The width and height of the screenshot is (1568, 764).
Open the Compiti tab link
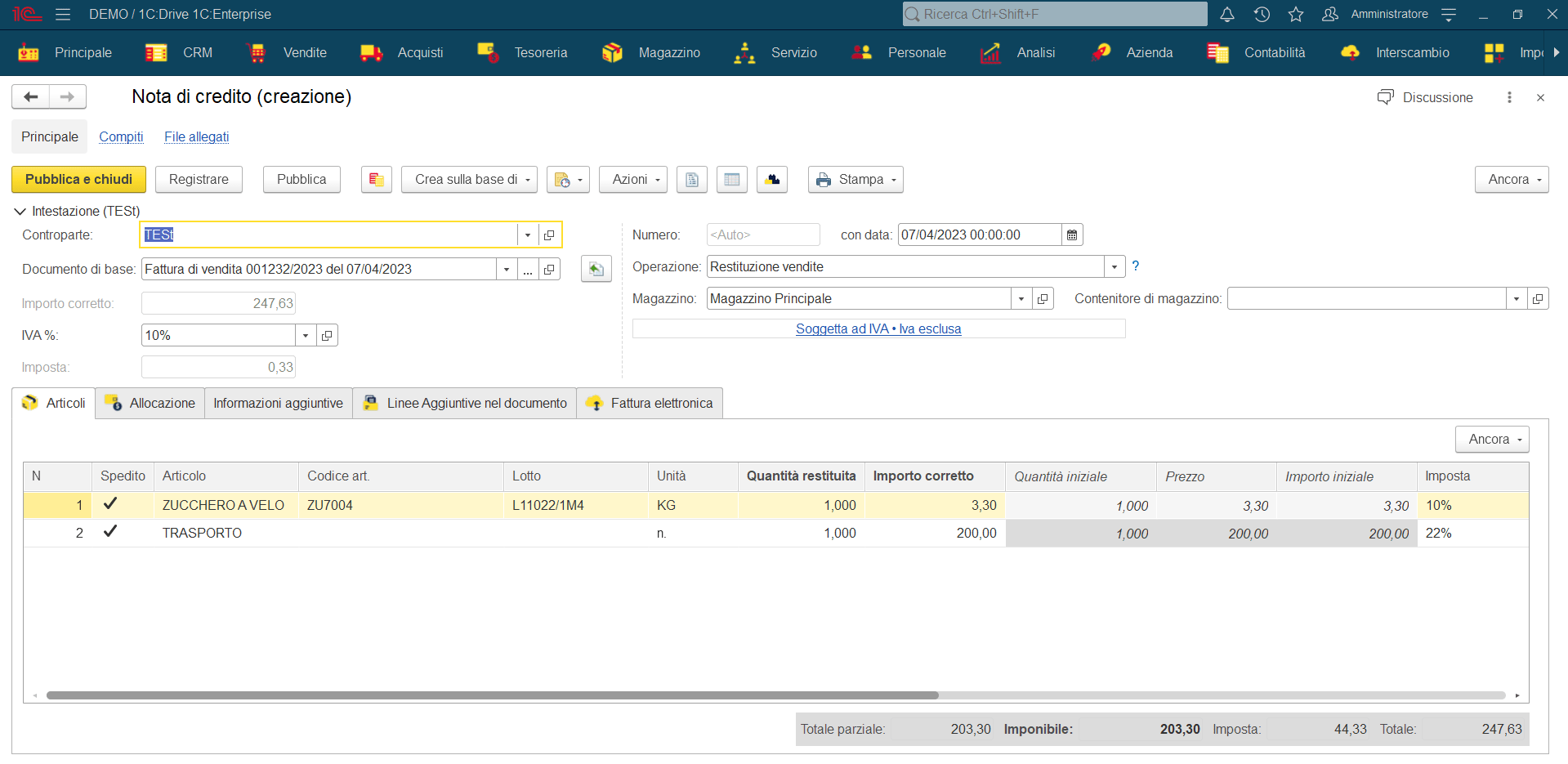coord(121,137)
